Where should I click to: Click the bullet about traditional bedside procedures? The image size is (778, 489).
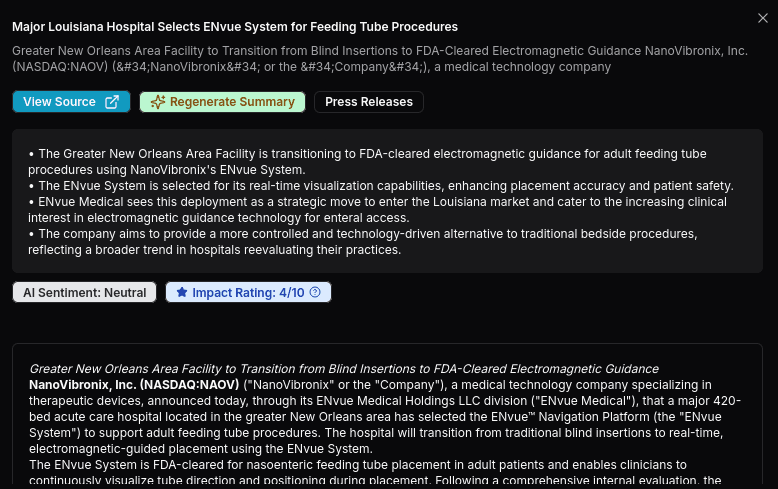click(x=363, y=242)
